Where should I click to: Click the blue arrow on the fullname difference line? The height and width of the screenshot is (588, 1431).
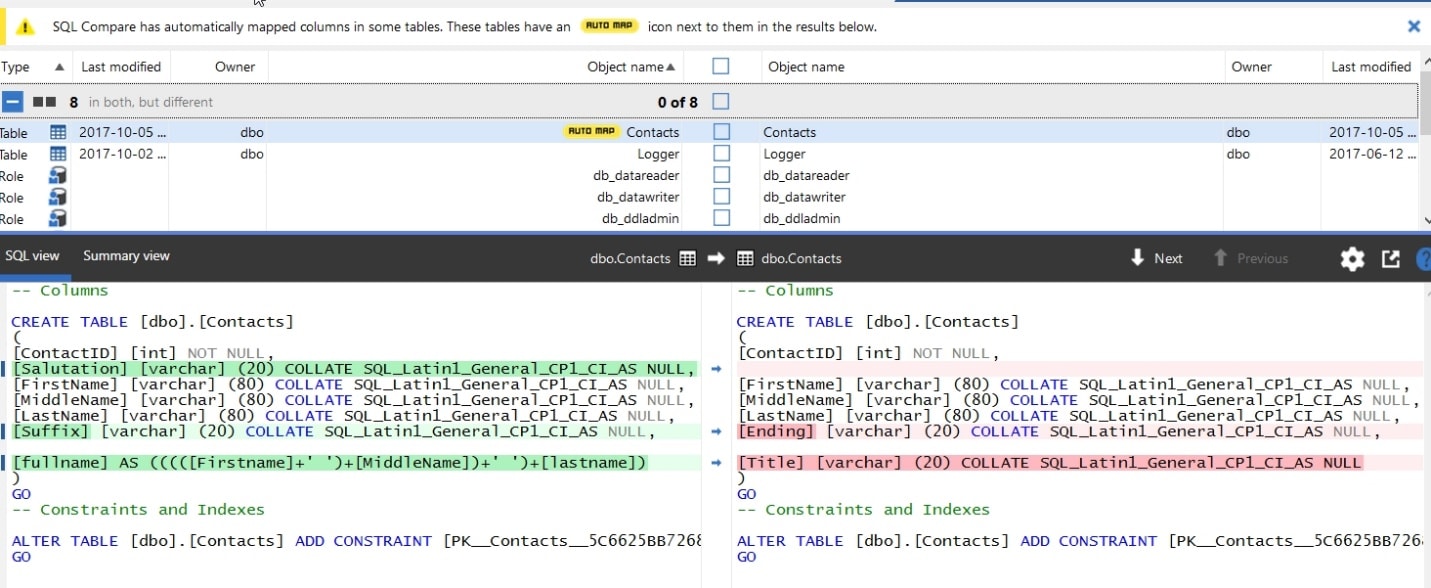tap(716, 463)
